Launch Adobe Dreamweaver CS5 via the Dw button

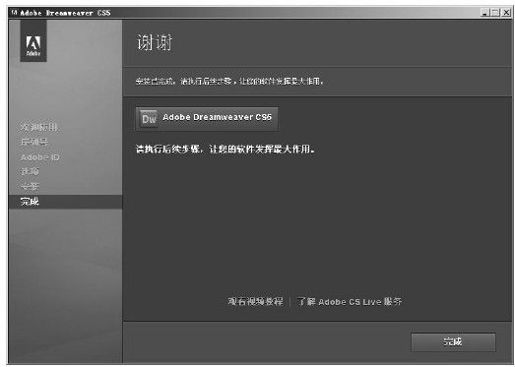coord(207,118)
